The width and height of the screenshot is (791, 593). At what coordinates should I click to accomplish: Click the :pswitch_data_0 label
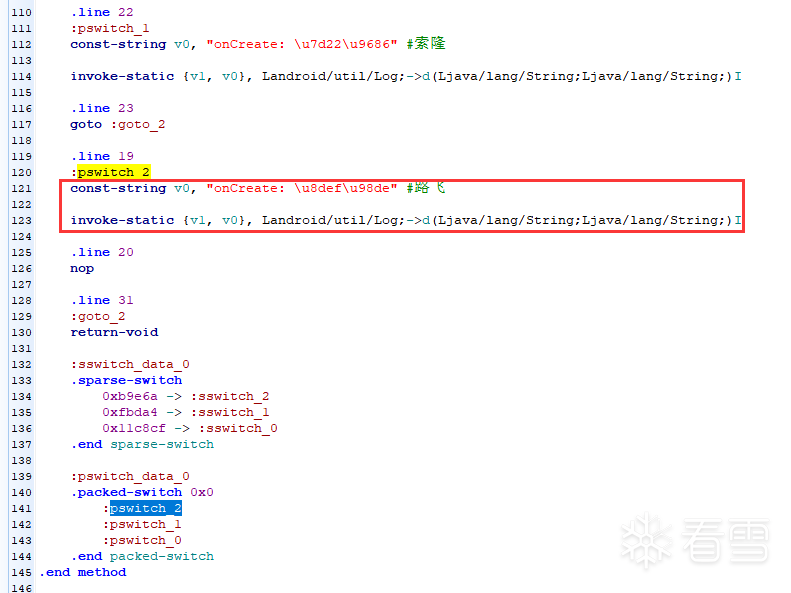(130, 477)
